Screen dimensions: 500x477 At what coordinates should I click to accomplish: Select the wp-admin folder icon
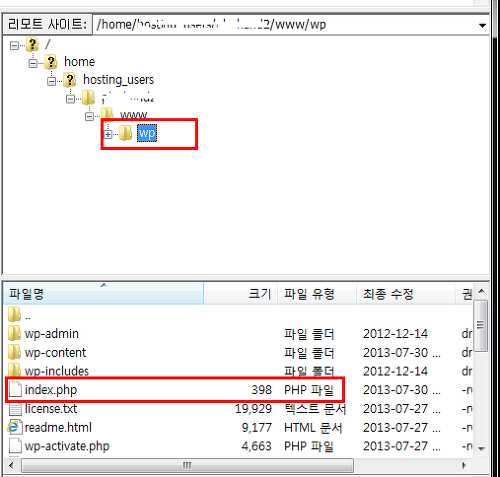point(15,333)
